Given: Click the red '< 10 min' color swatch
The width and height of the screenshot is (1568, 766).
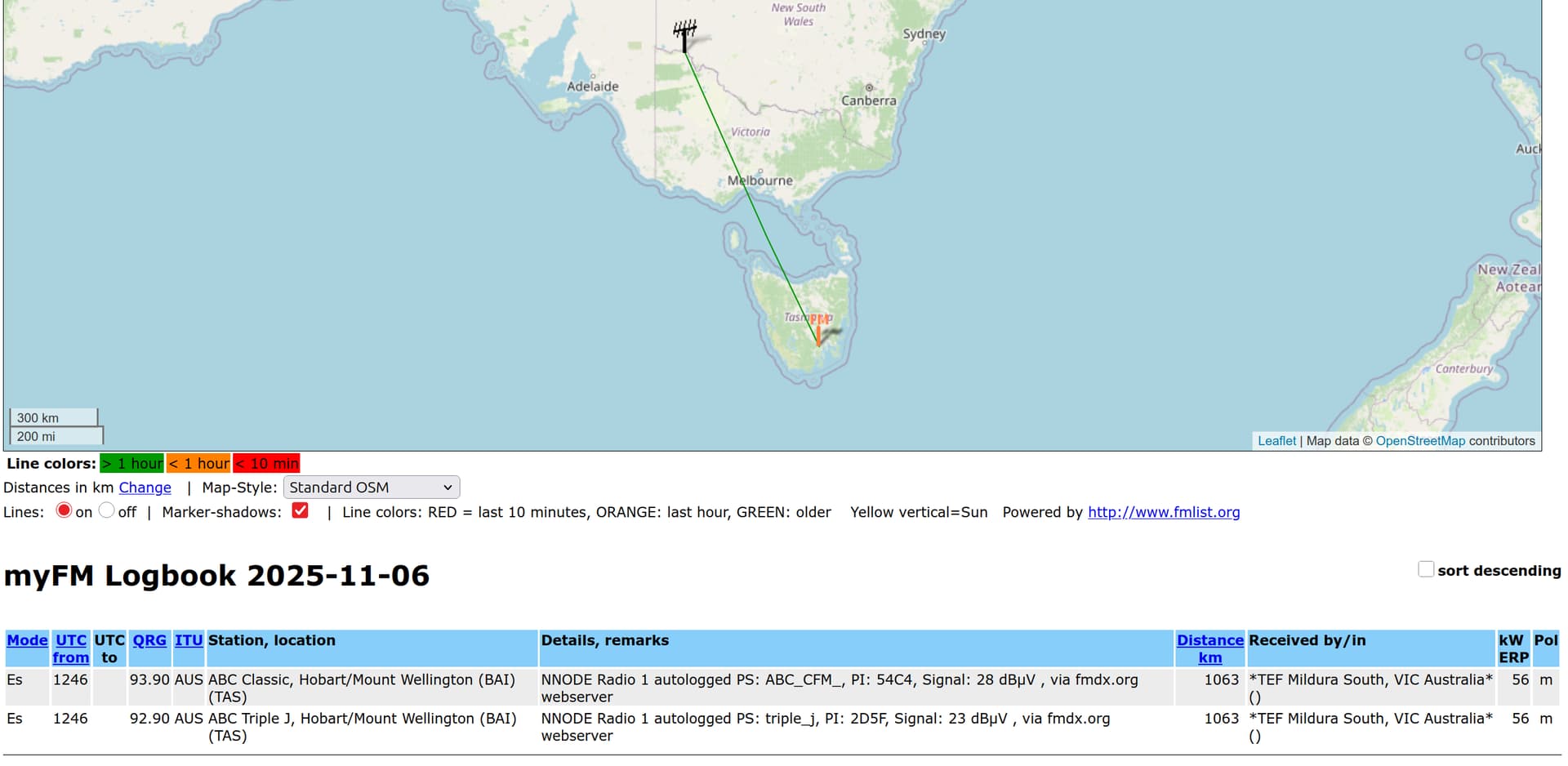Looking at the screenshot, I should [x=267, y=464].
